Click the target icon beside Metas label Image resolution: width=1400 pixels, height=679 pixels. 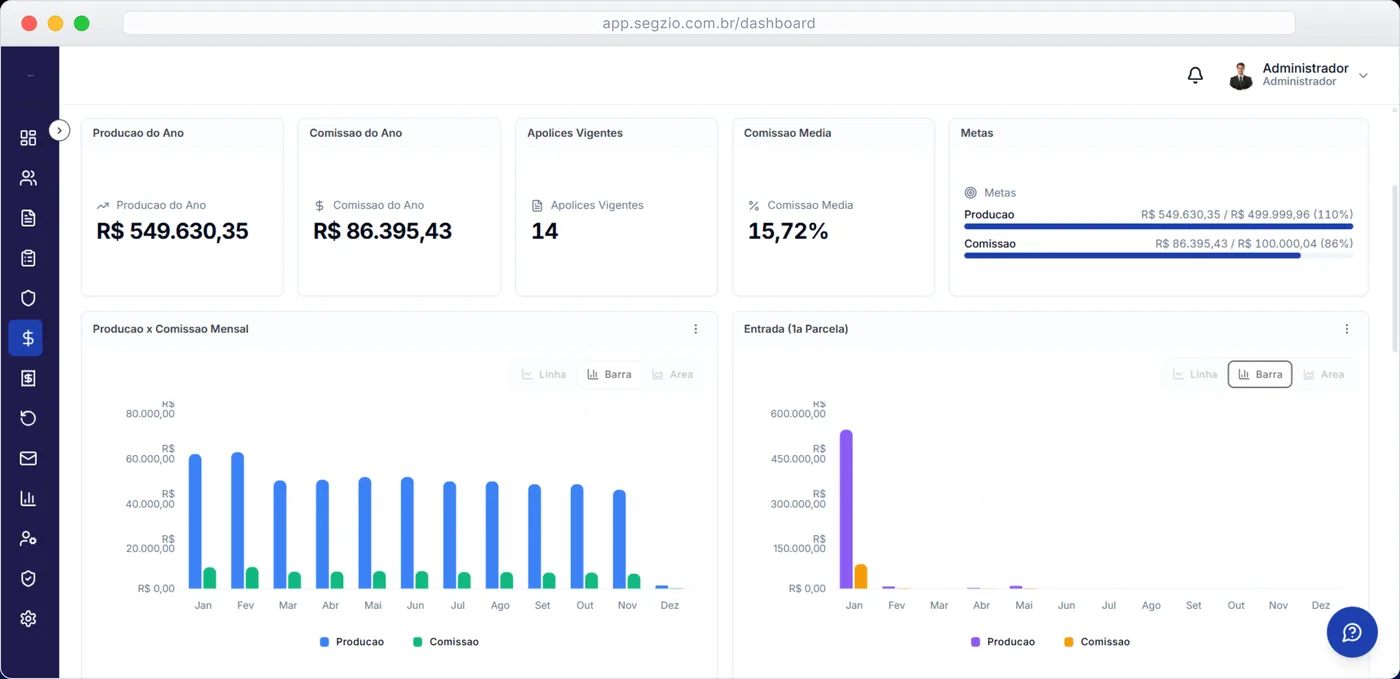point(970,193)
